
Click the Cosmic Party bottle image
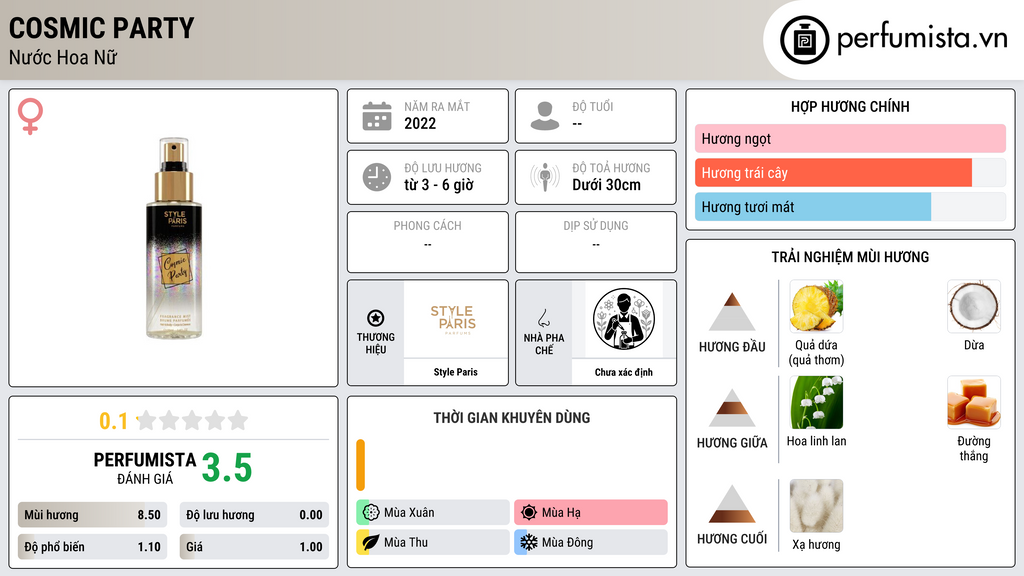click(x=174, y=238)
